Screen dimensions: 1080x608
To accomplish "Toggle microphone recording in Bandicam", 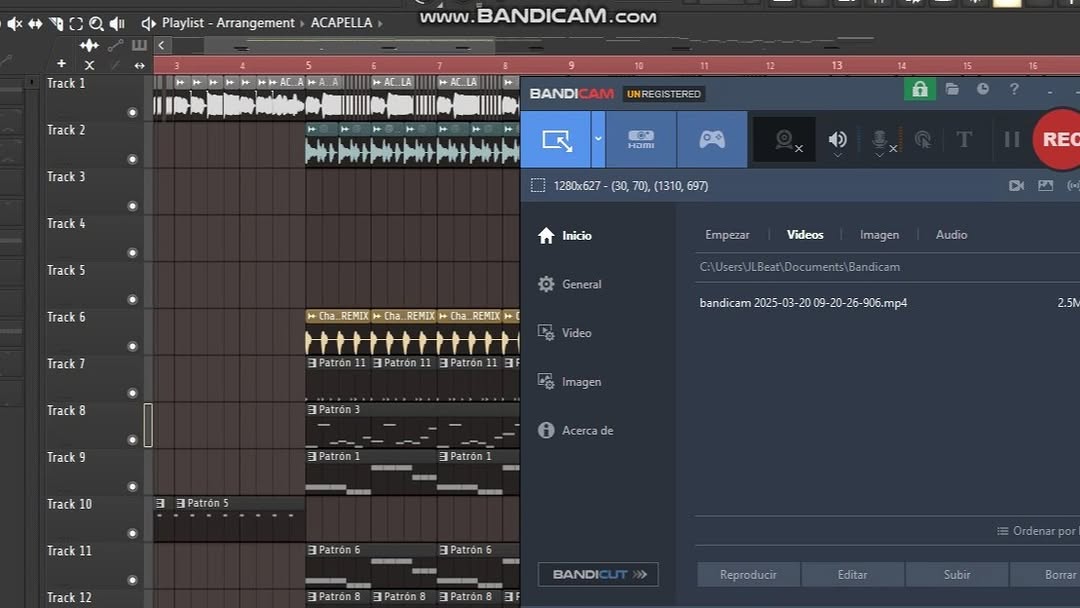I will coord(881,140).
